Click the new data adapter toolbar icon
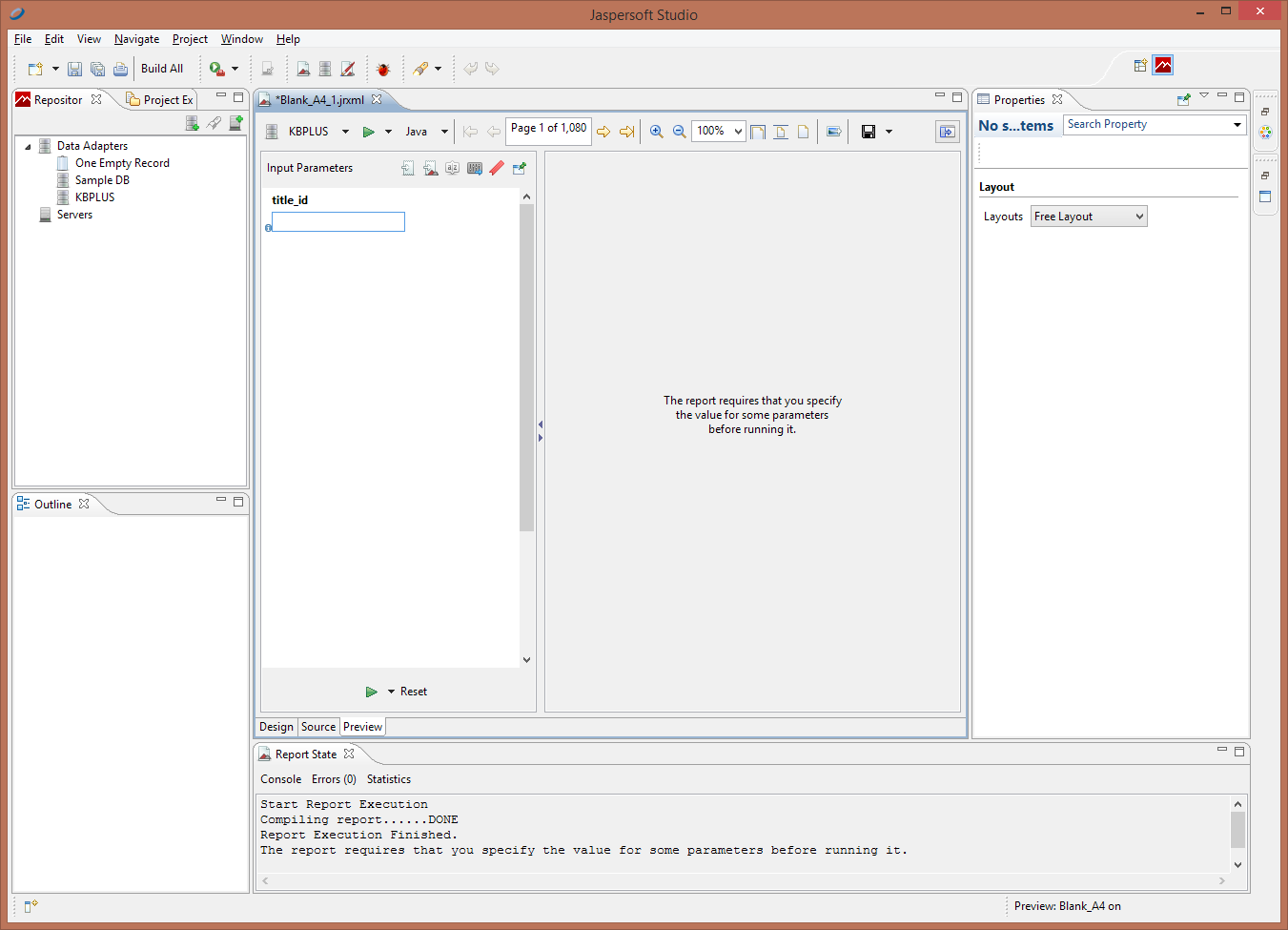This screenshot has width=1288, height=930. coord(325,69)
